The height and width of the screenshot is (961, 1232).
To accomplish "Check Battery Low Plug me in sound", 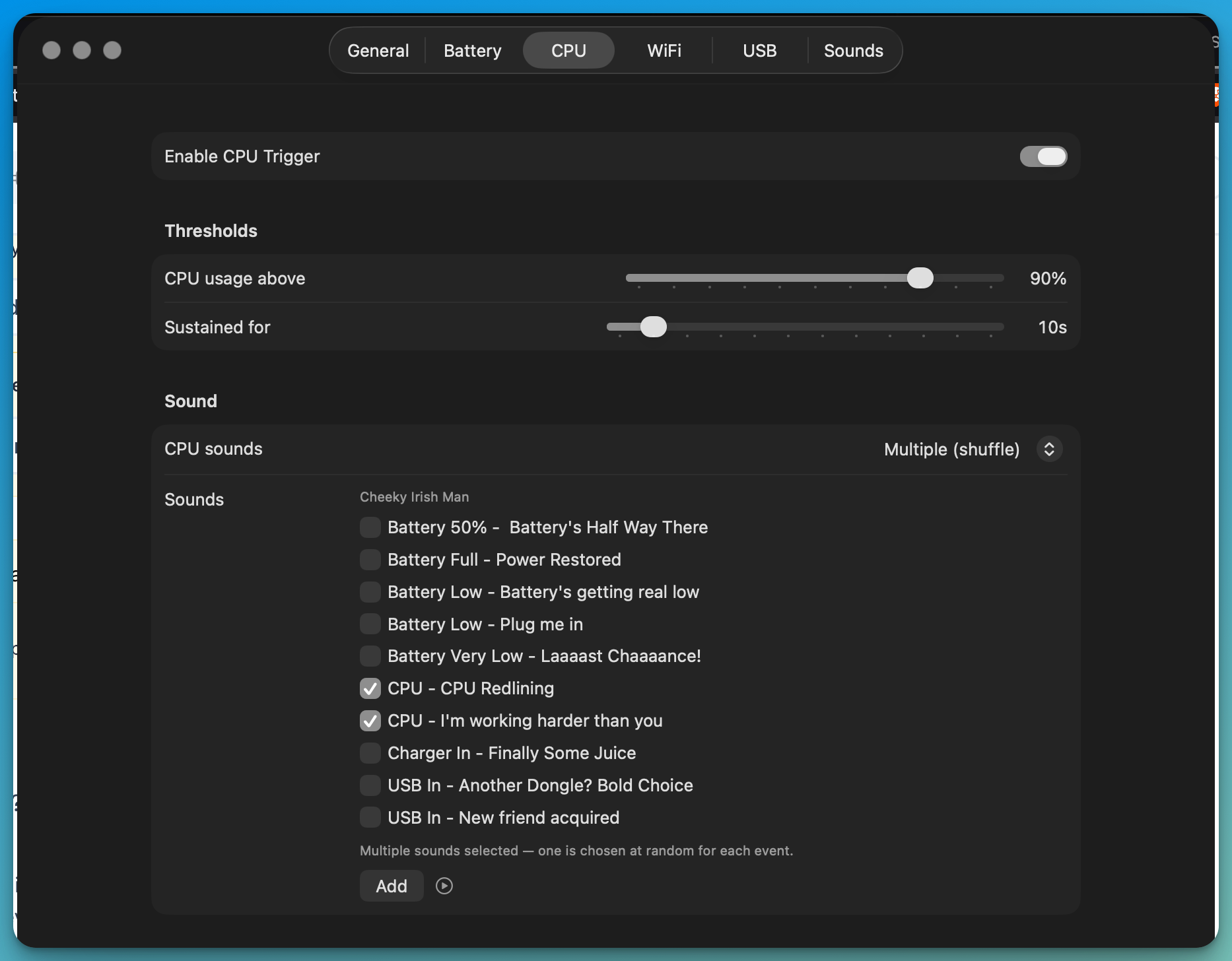I will point(370,624).
